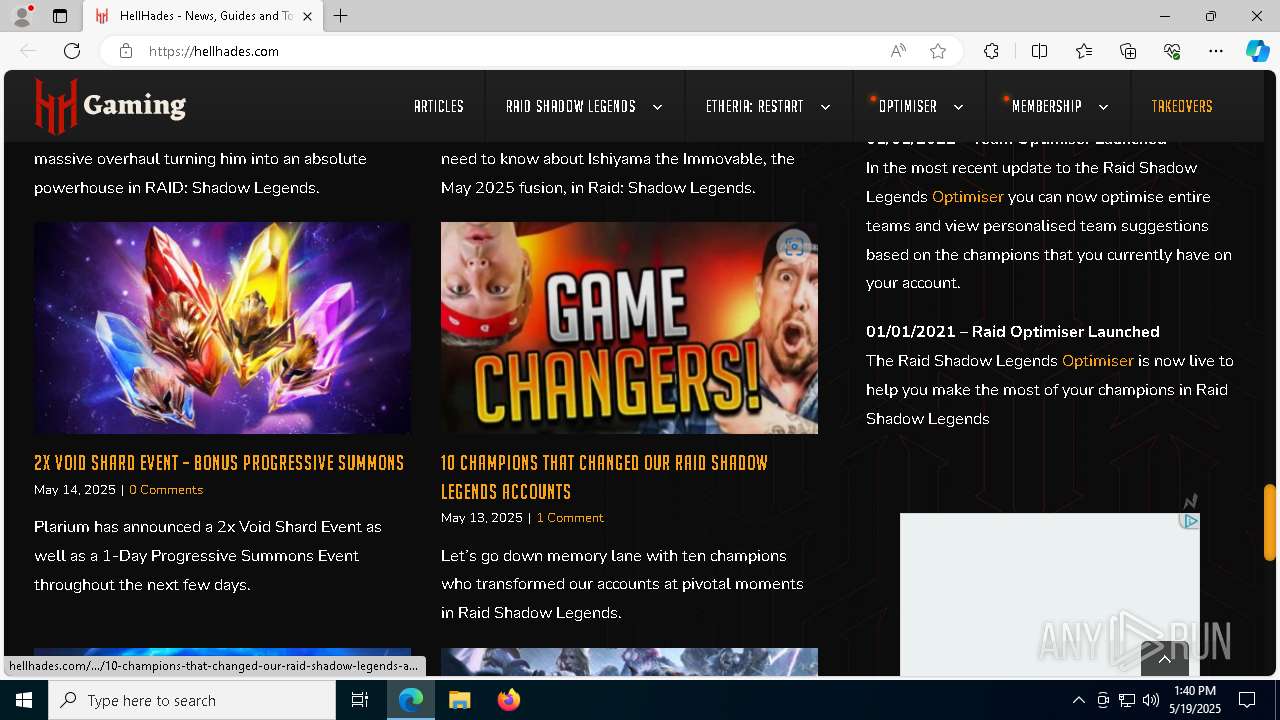Click the HH Gaming site logo

click(110, 105)
